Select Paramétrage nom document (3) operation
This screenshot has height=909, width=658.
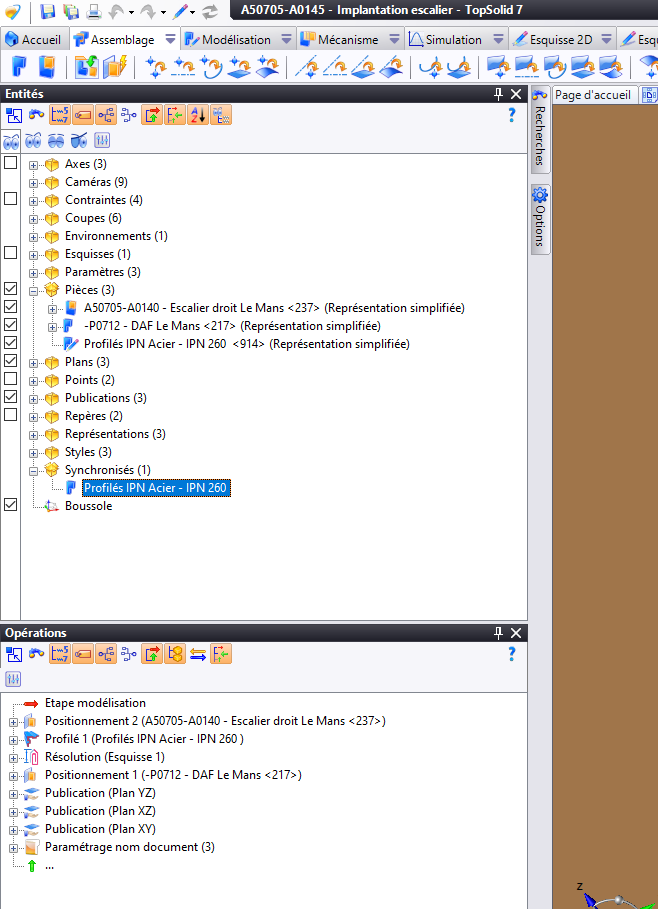pyautogui.click(x=130, y=846)
